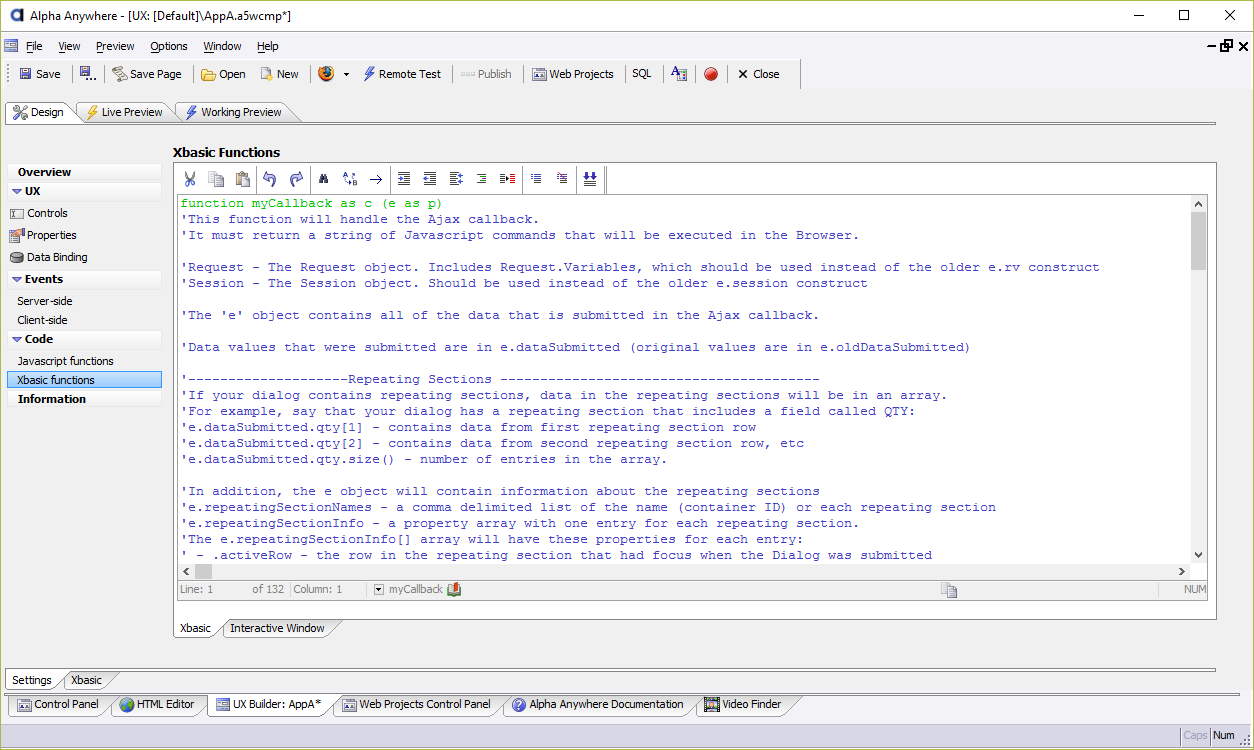This screenshot has height=750, width=1254.
Task: Select the bottom Xbasic tab next to Settings
Action: tap(86, 680)
